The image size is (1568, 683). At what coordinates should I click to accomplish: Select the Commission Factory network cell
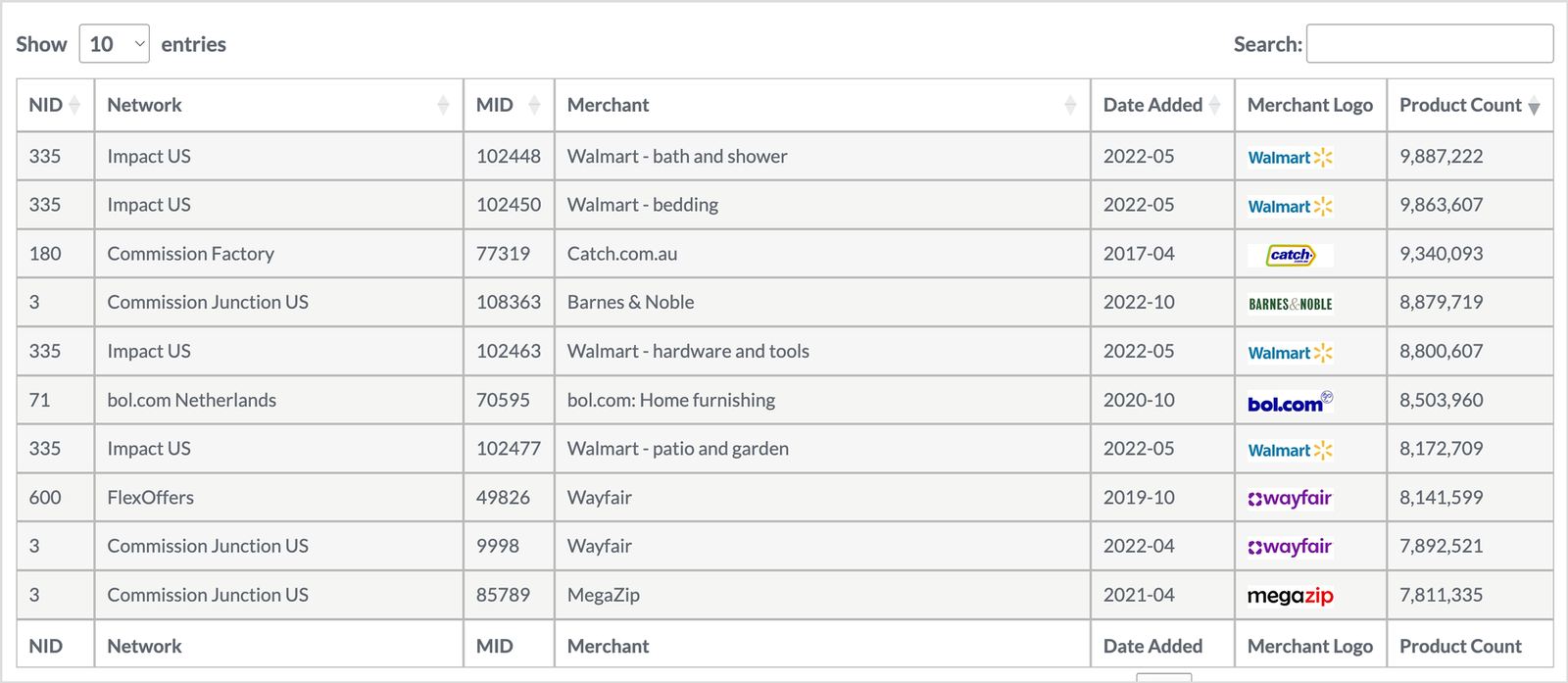tap(279, 254)
